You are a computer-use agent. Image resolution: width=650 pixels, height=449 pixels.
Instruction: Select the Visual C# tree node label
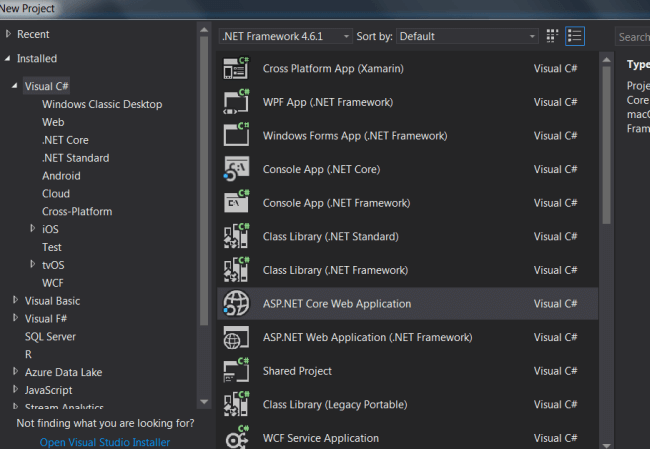(46, 86)
